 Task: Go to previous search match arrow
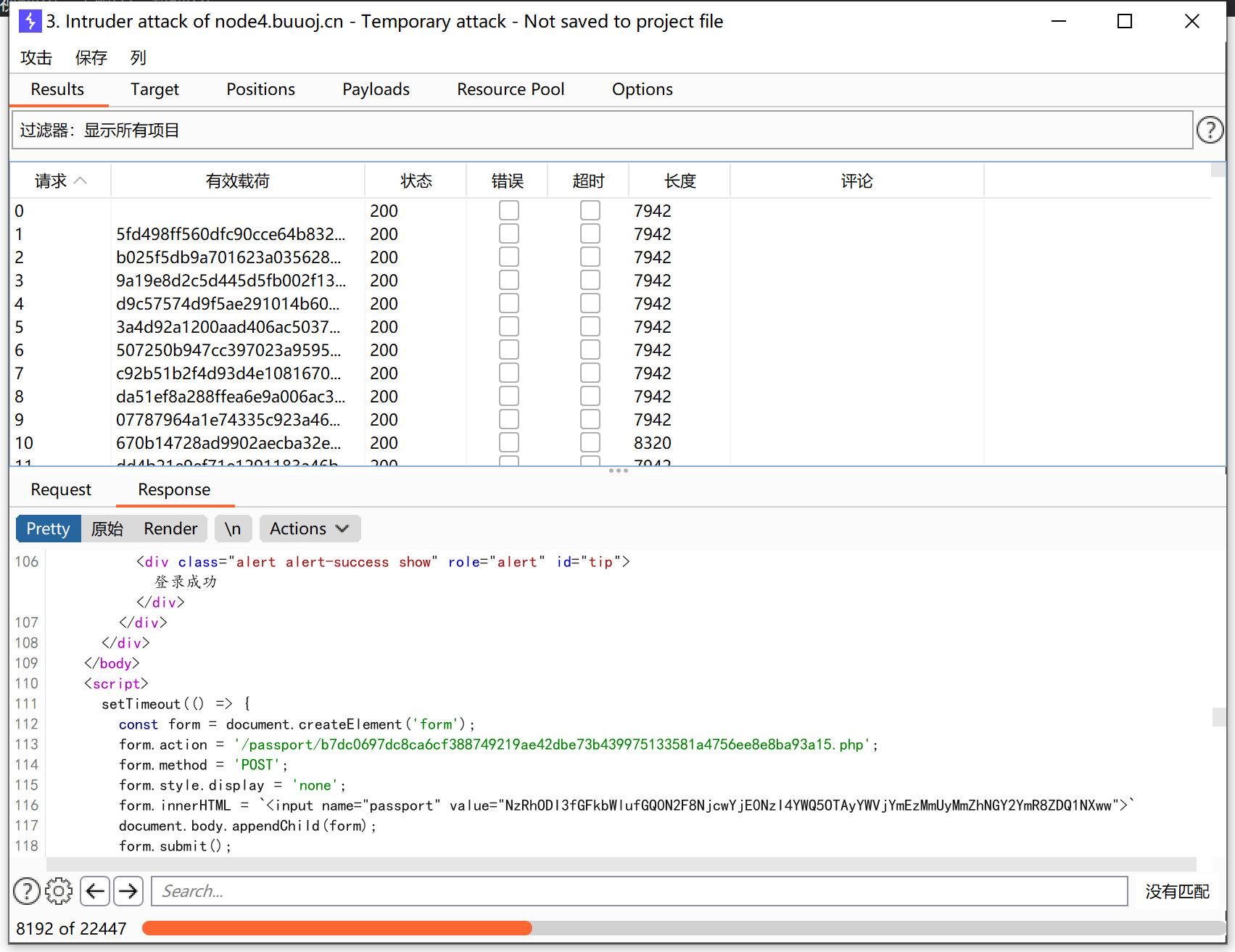point(95,891)
